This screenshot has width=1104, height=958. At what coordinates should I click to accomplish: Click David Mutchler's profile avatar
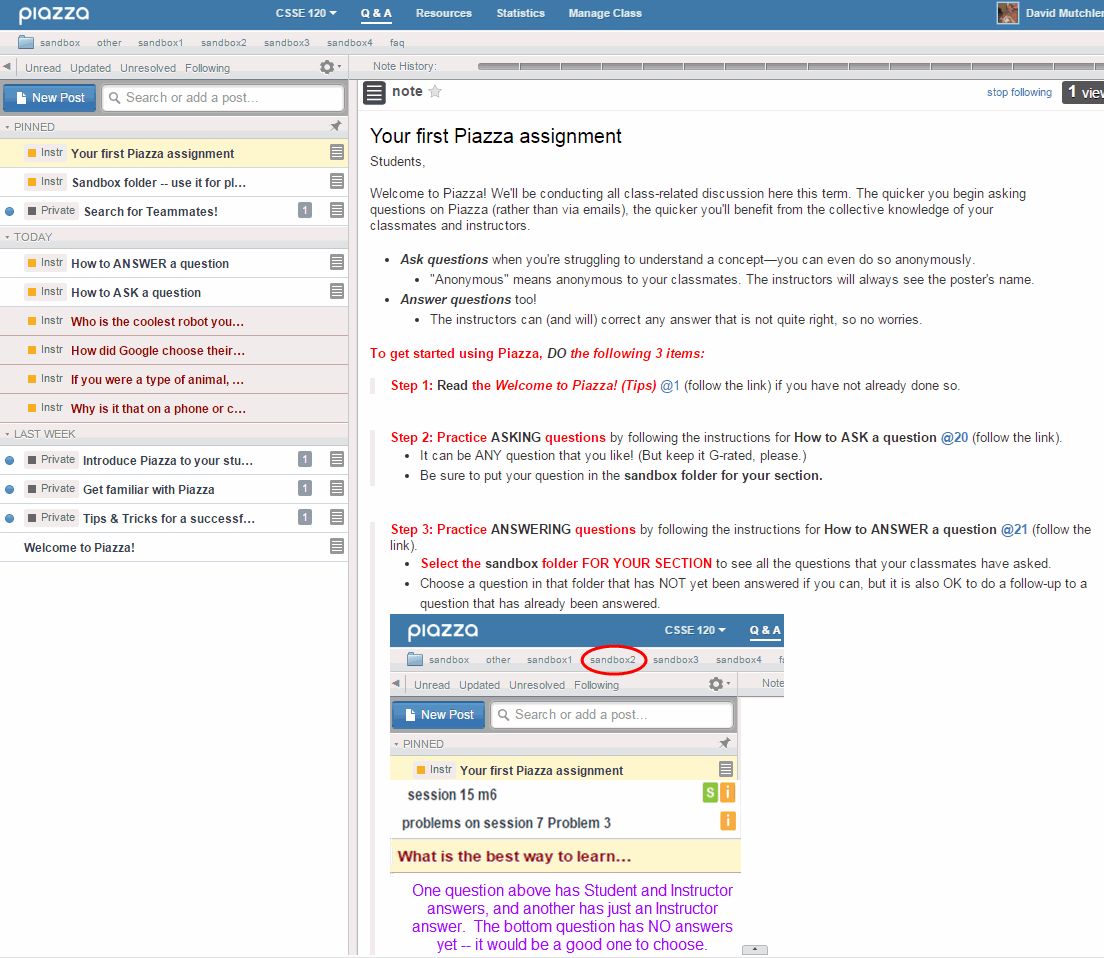(x=1008, y=13)
